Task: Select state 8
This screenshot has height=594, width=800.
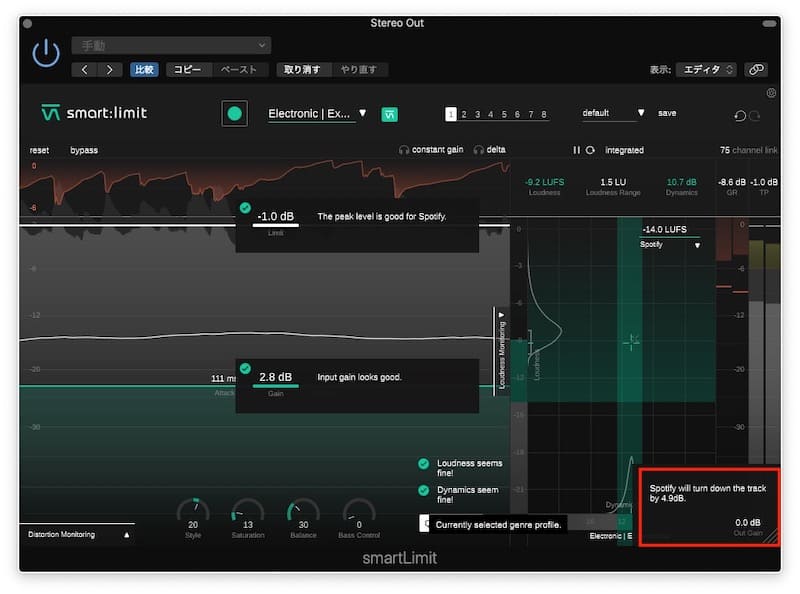Action: pyautogui.click(x=544, y=114)
